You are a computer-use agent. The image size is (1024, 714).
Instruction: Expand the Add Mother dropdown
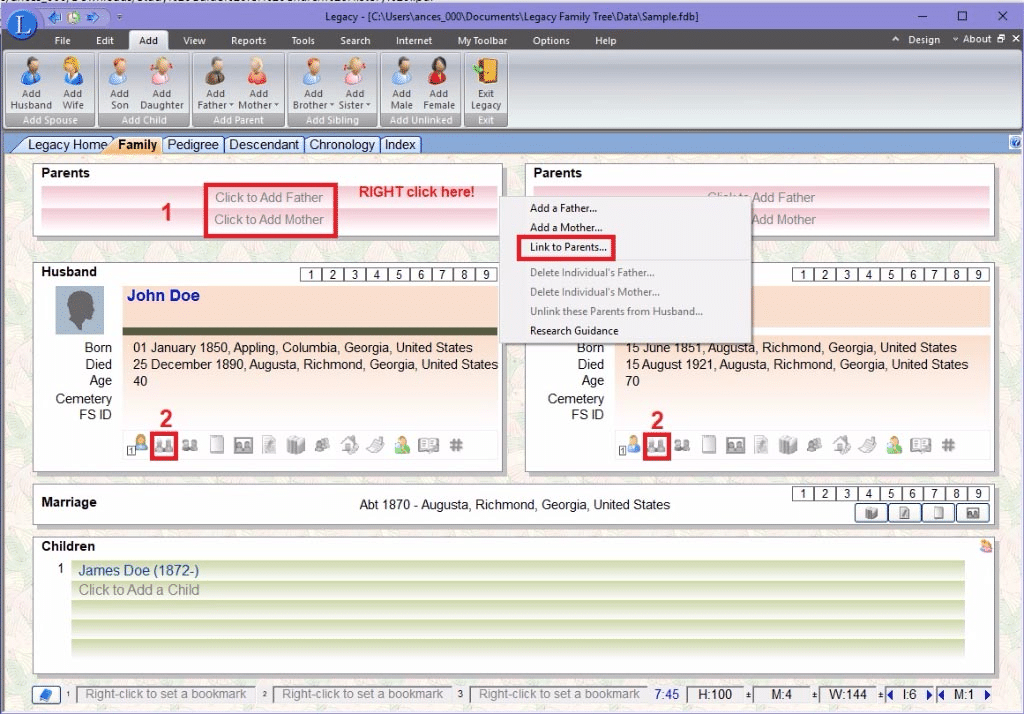coord(276,105)
